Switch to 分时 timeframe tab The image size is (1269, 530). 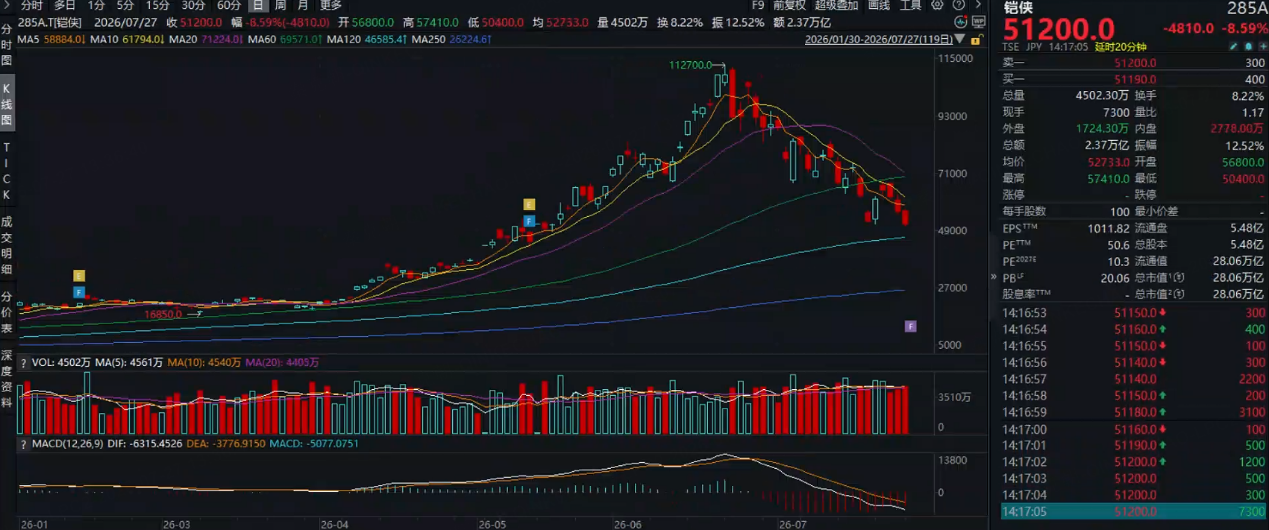[32, 5]
